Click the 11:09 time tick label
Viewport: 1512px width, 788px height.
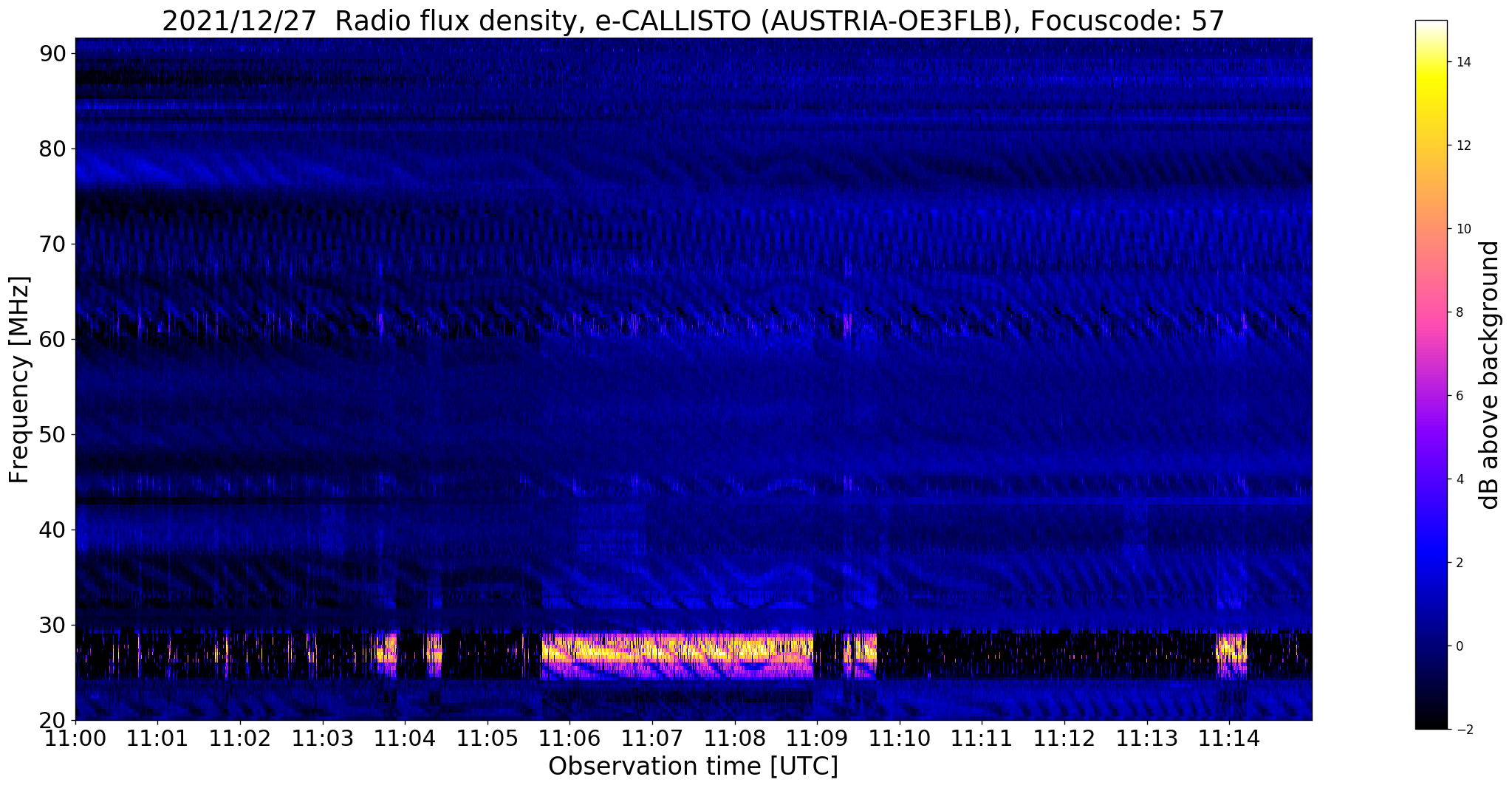[817, 738]
